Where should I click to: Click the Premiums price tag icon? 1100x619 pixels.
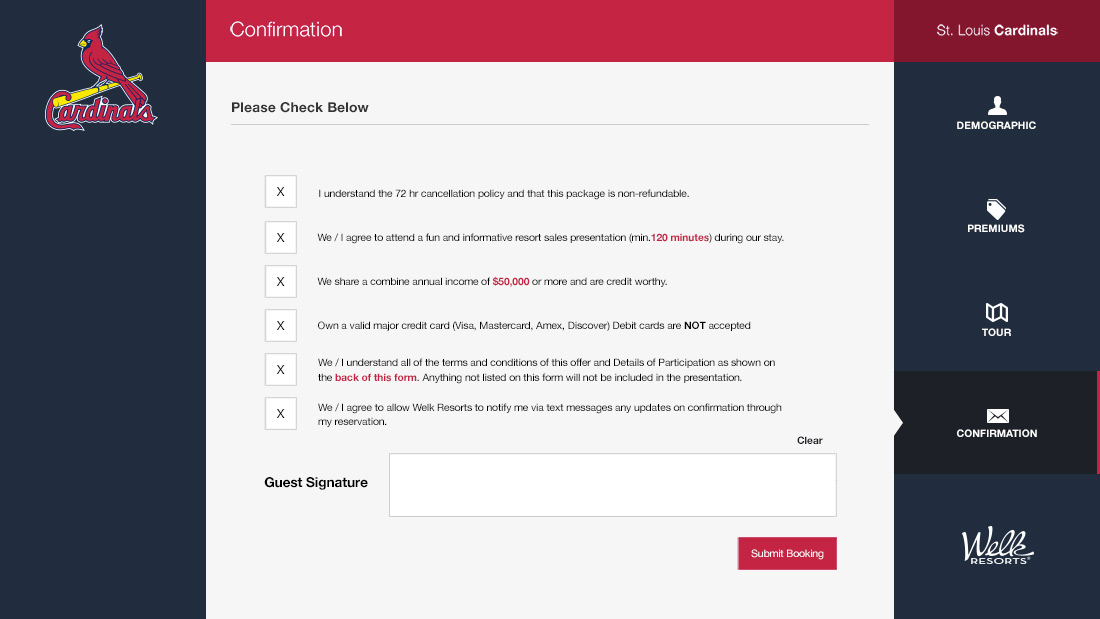[996, 208]
